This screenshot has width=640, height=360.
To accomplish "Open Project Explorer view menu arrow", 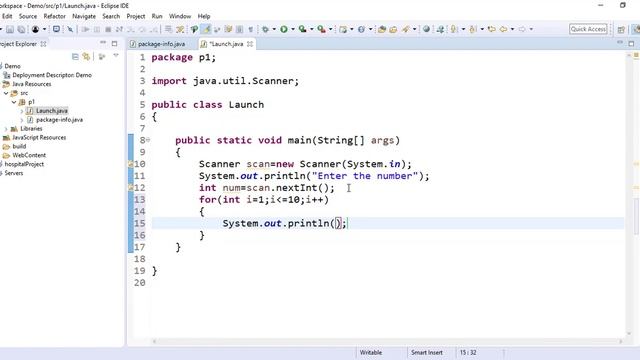I will pos(116,56).
